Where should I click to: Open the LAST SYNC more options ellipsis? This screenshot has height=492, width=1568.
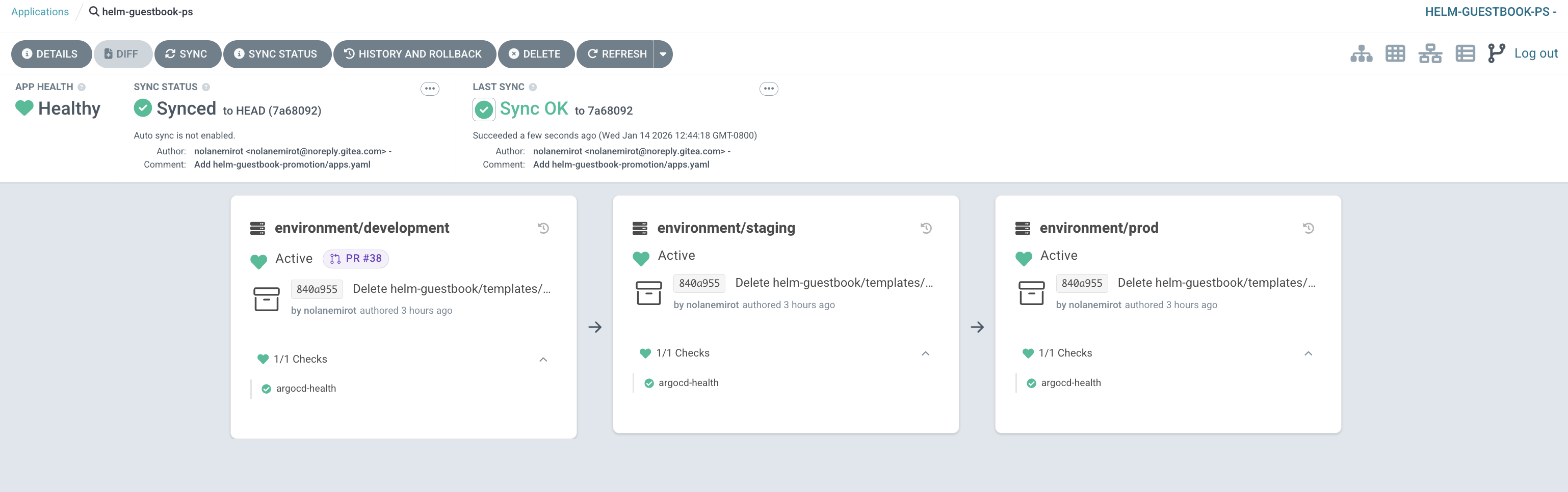[769, 89]
